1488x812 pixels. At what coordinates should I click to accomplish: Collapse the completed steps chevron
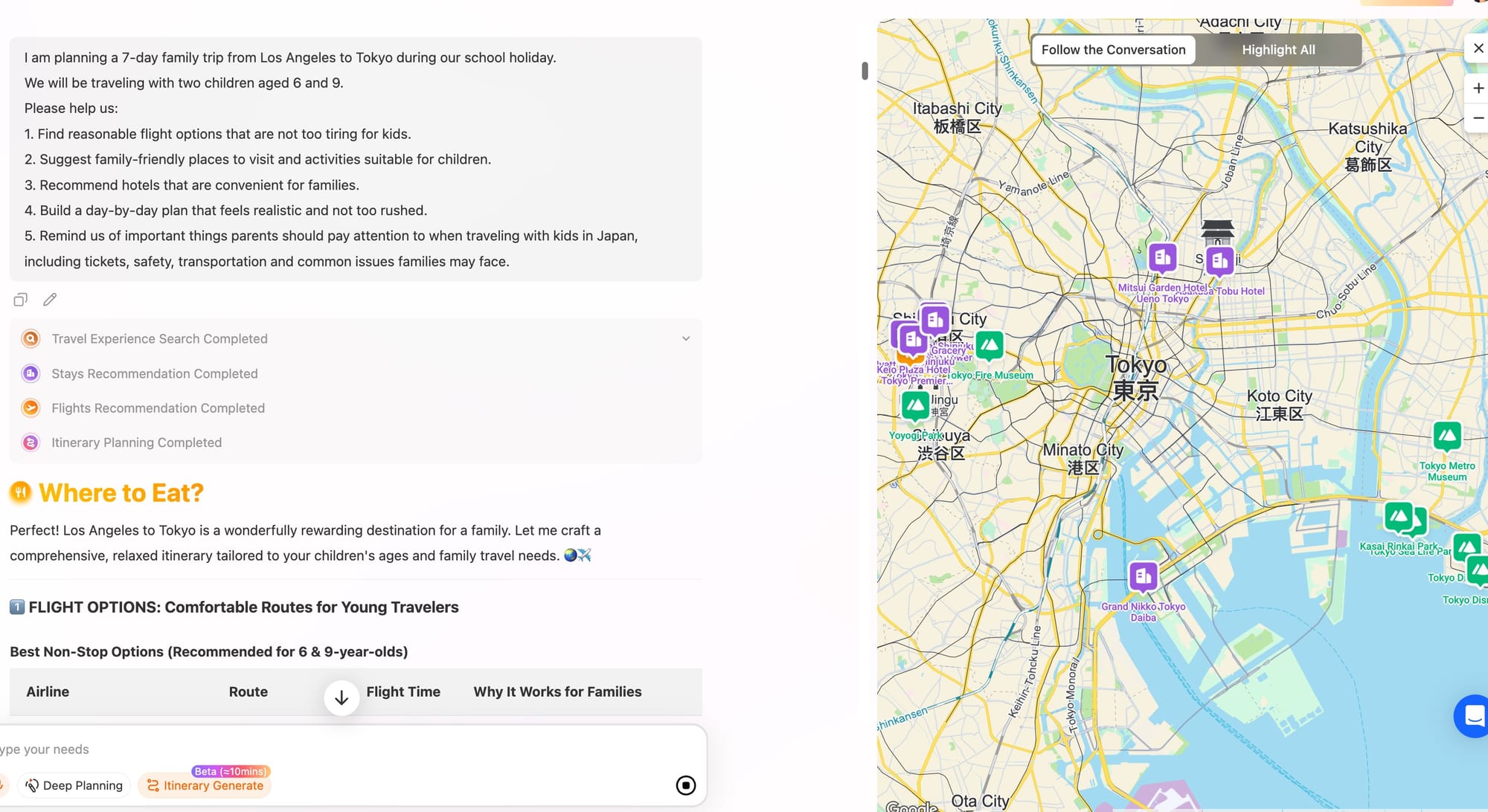click(x=685, y=339)
